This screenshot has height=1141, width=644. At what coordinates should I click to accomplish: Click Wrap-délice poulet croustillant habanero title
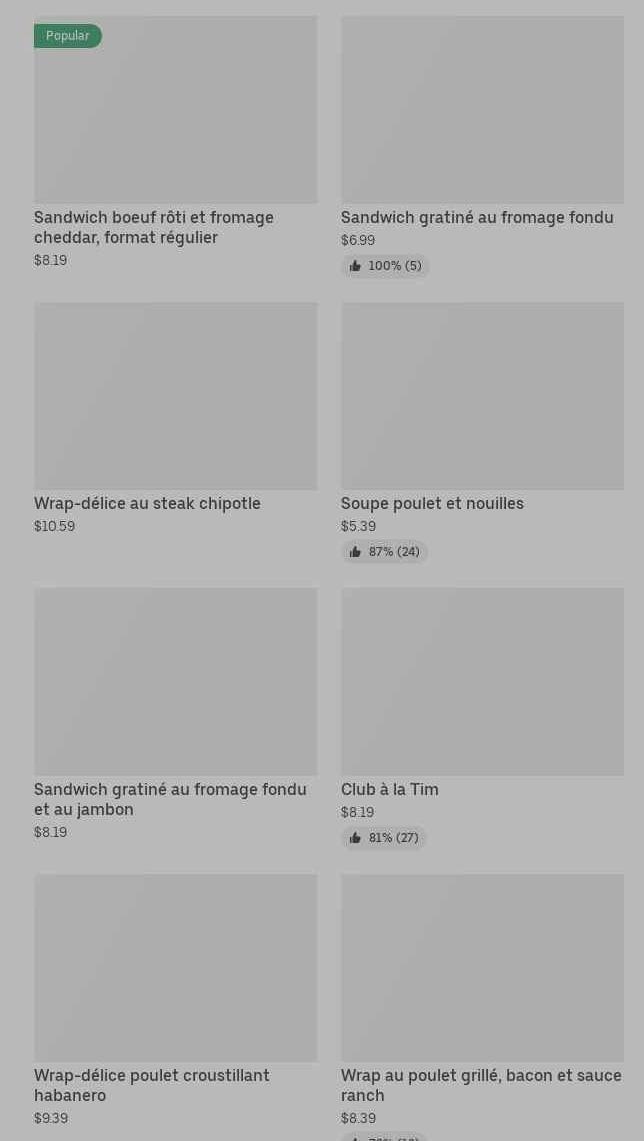coord(151,1086)
